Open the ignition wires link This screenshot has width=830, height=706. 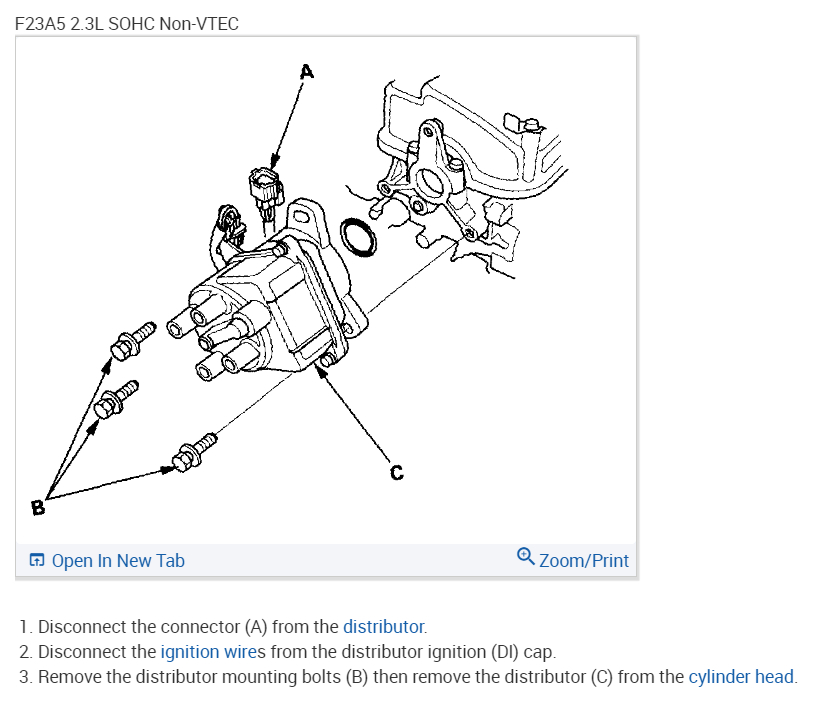coord(213,651)
